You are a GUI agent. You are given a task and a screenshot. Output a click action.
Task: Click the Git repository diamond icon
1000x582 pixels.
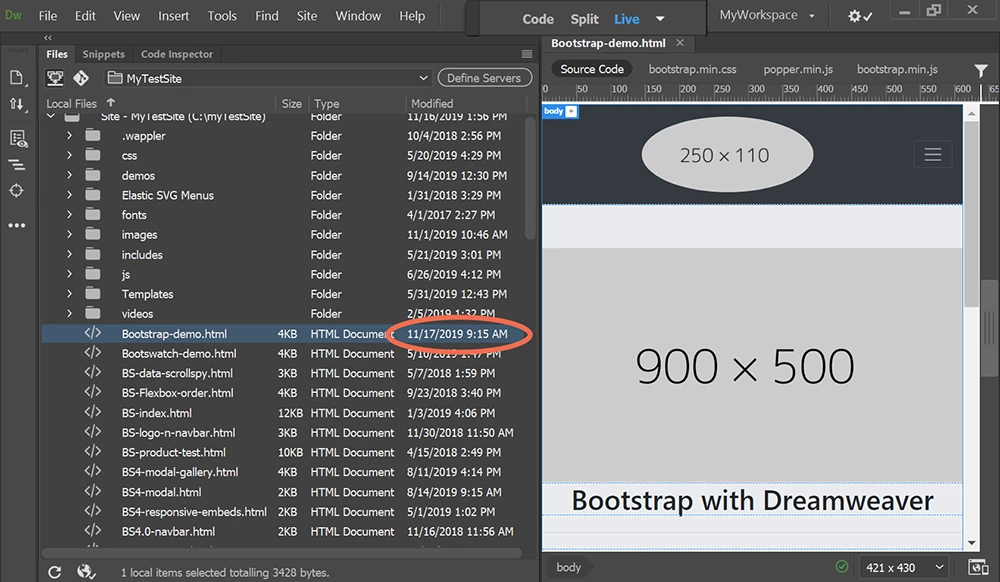point(81,78)
